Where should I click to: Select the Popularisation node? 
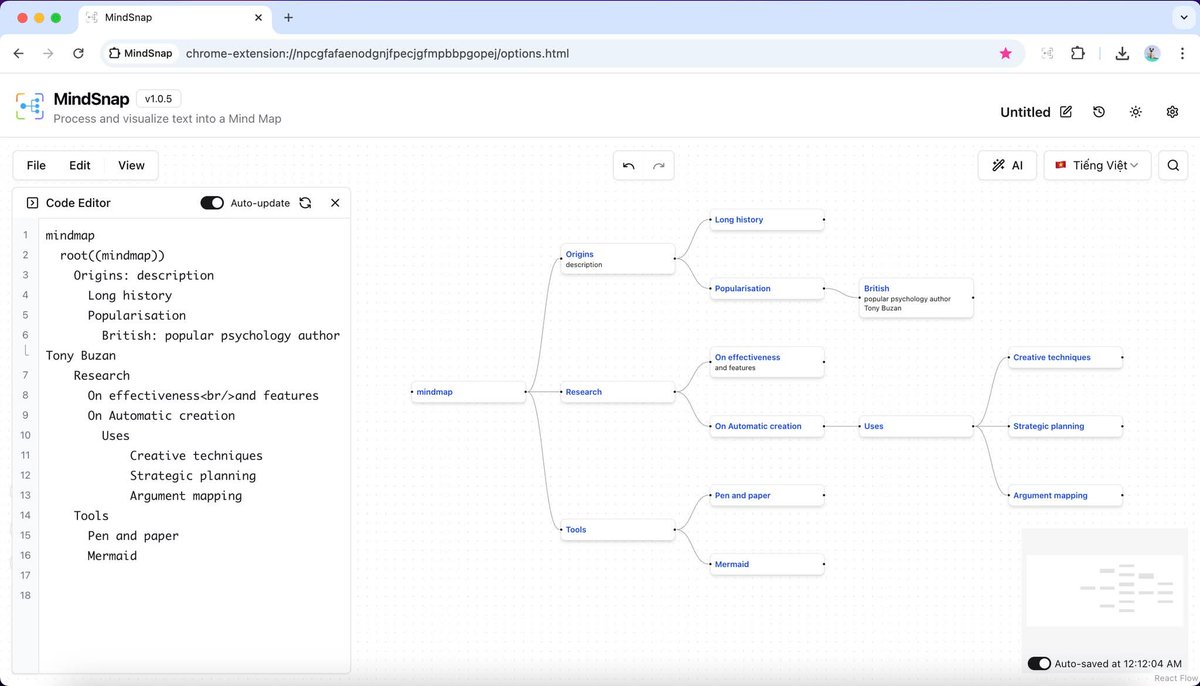coord(767,289)
